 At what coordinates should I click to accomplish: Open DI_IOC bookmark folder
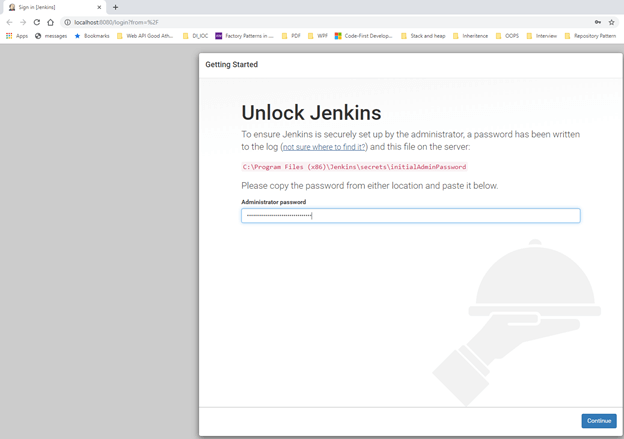point(195,36)
